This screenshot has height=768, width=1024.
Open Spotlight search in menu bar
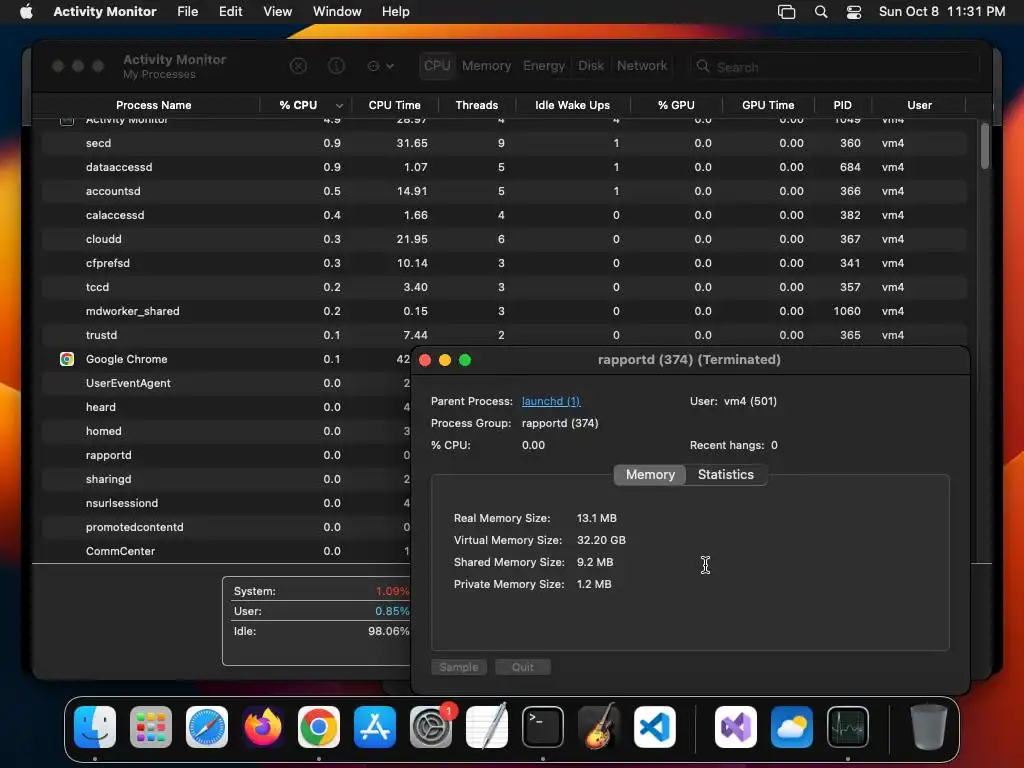pos(821,12)
